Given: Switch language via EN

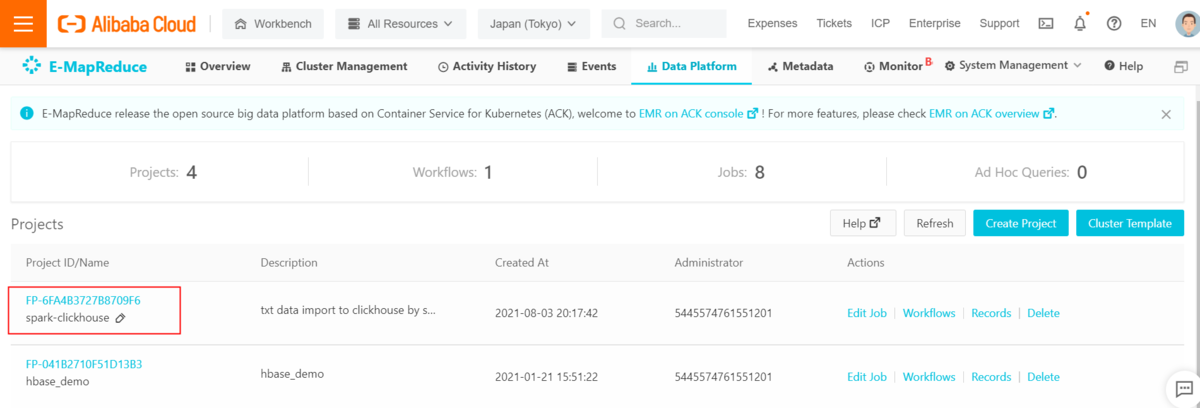Looking at the screenshot, I should [1148, 23].
